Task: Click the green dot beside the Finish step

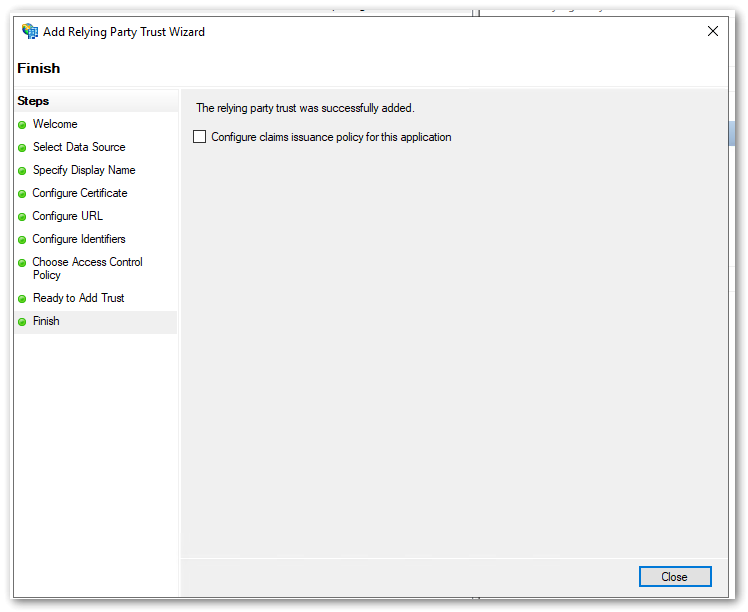Action: [22, 322]
